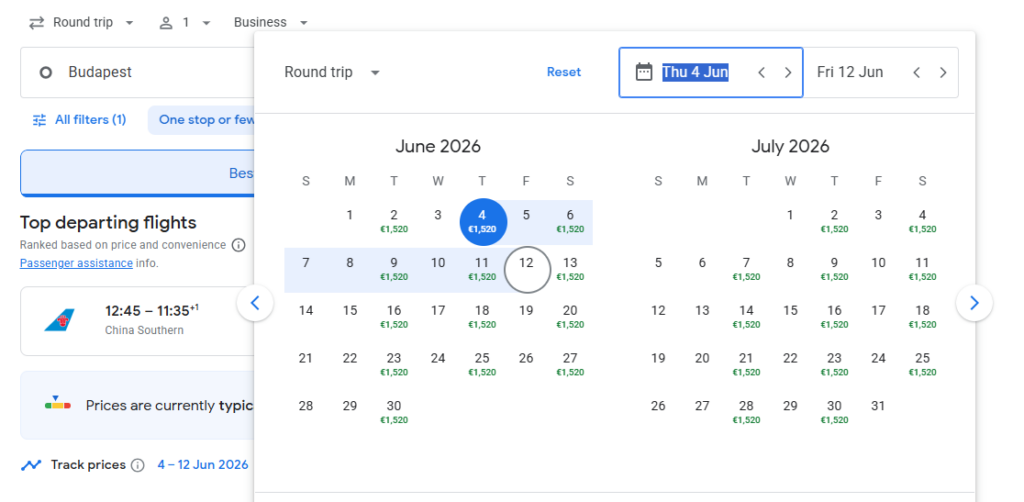Choose July 1 in the calendar
The image size is (1024, 502).
point(790,215)
